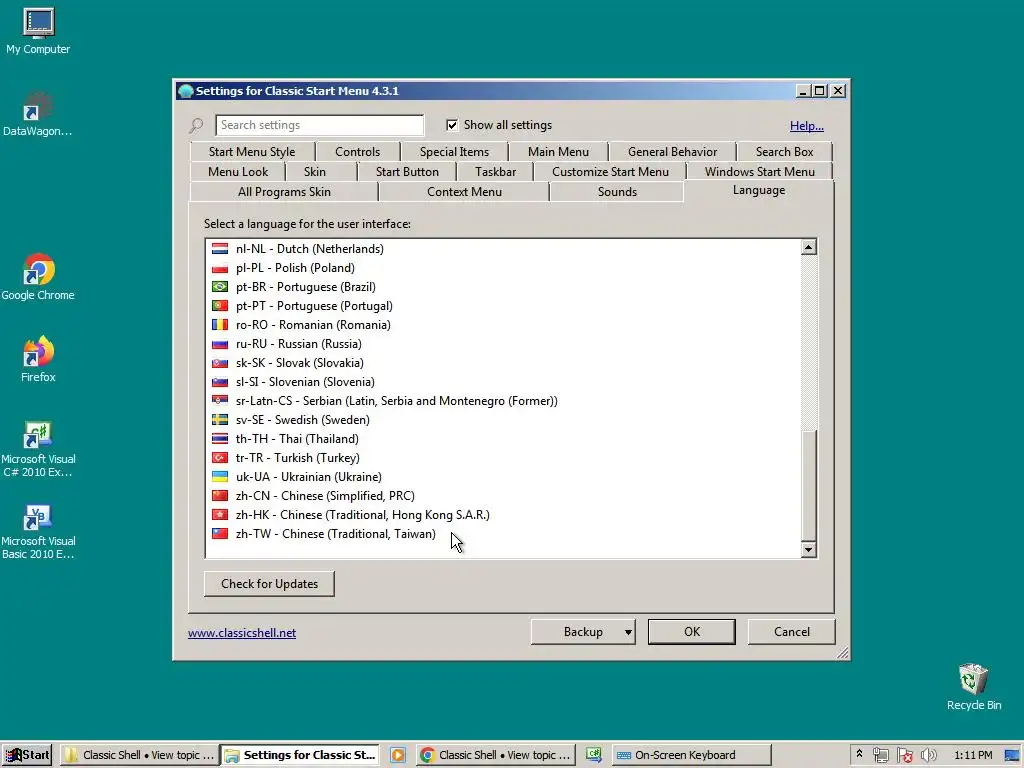Select zh-TW - Chinese (Traditional, Taiwan)
The image size is (1024, 768).
tap(503, 534)
